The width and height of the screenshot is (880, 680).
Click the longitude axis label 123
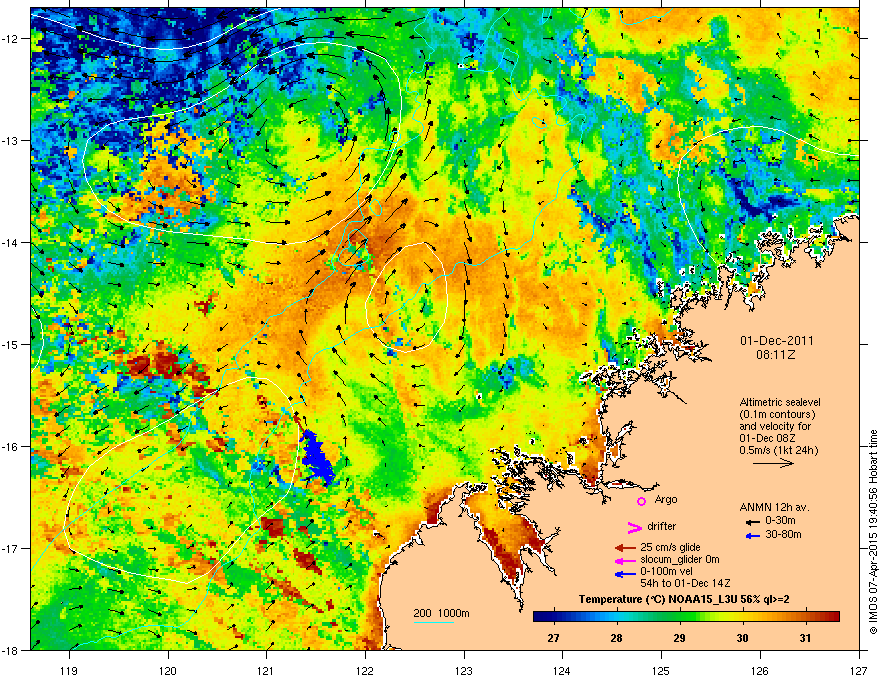[x=464, y=670]
